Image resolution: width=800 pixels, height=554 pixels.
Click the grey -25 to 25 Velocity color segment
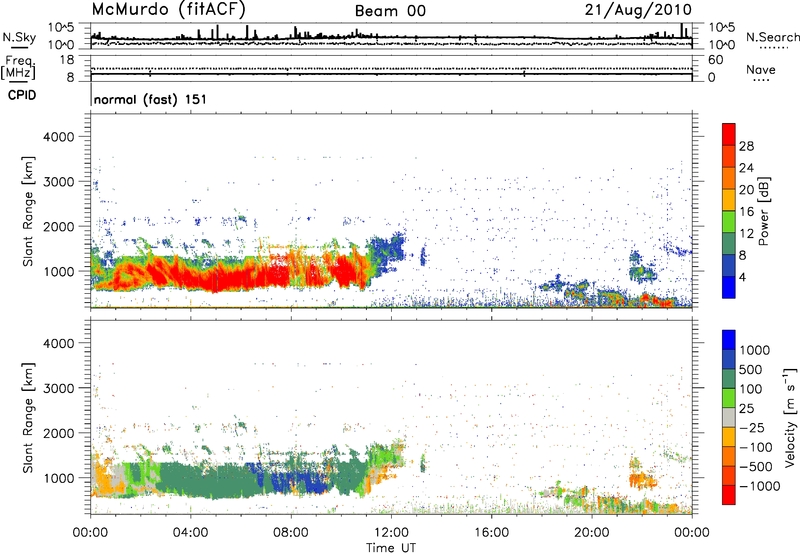[x=729, y=417]
